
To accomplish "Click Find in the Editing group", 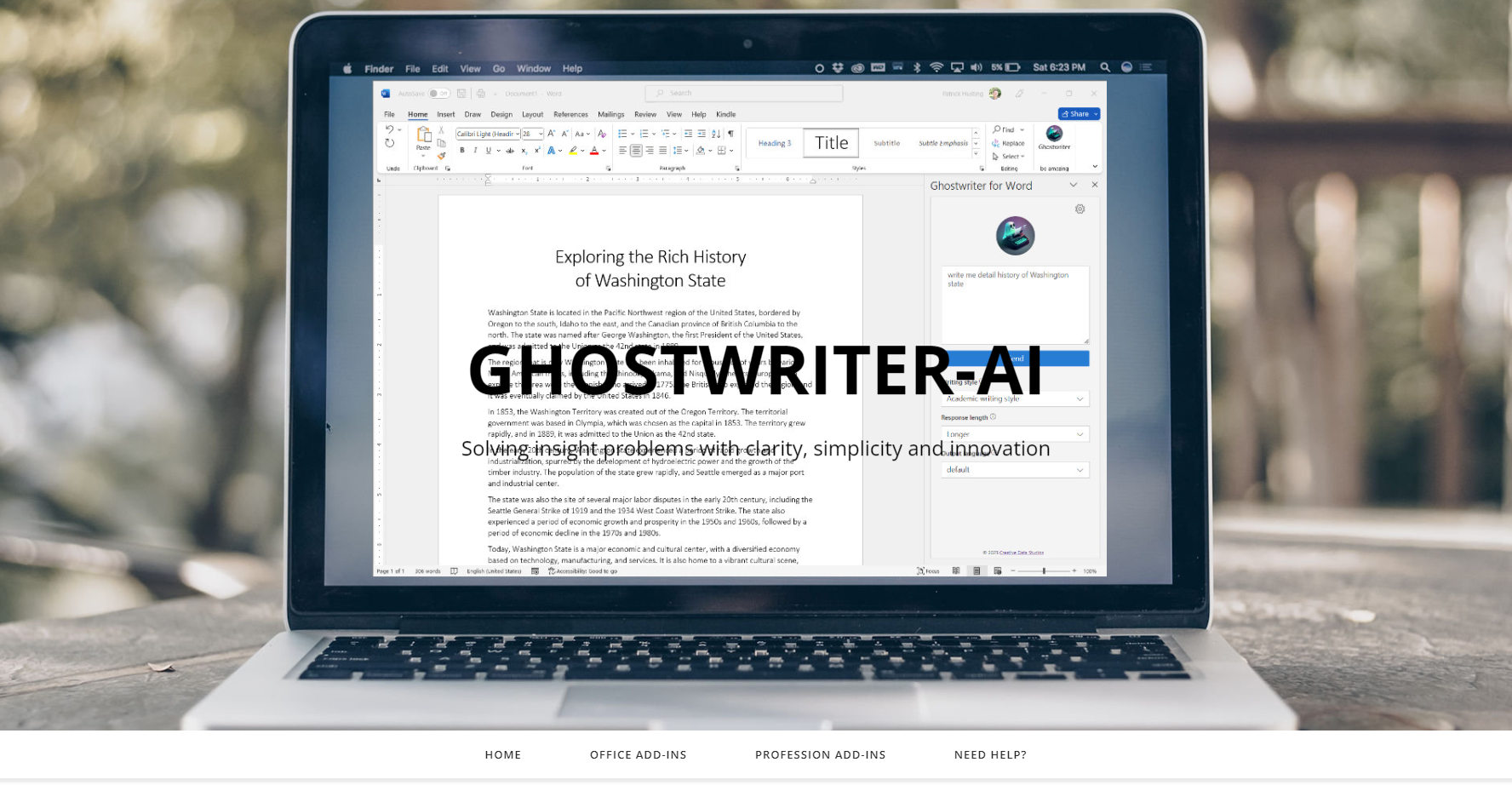I will click(x=1004, y=129).
